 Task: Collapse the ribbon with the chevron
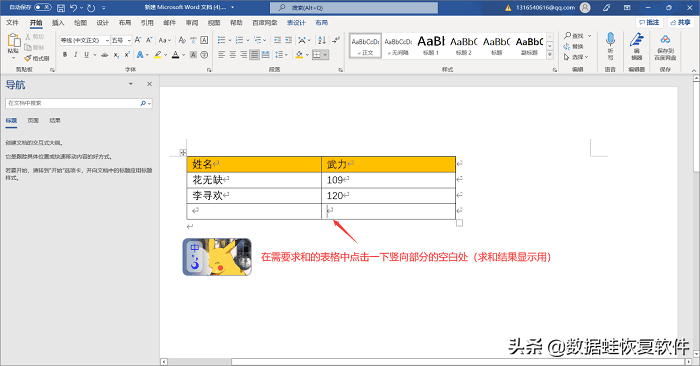pyautogui.click(x=693, y=70)
